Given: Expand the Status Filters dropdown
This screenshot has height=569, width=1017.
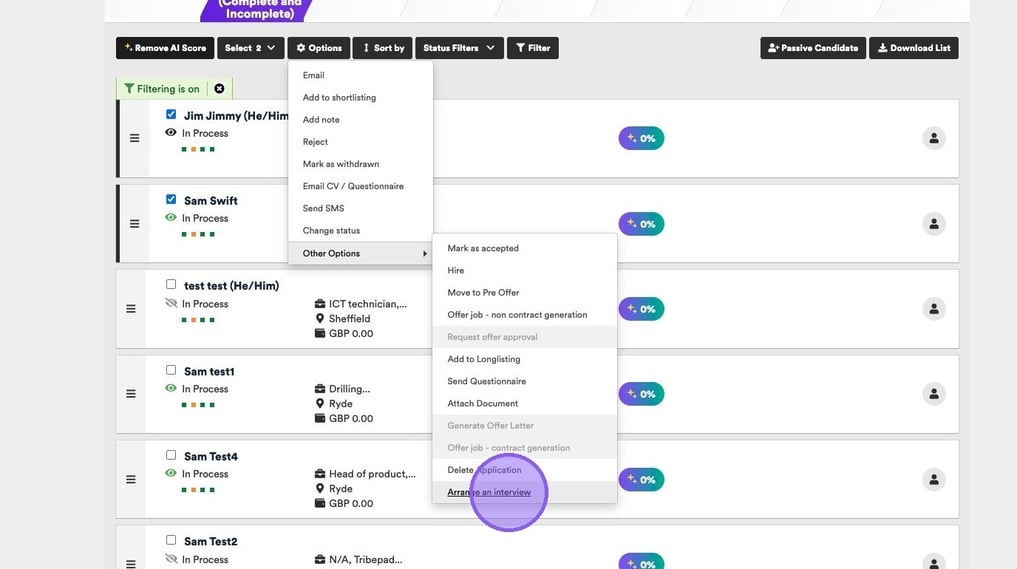Looking at the screenshot, I should pos(458,48).
